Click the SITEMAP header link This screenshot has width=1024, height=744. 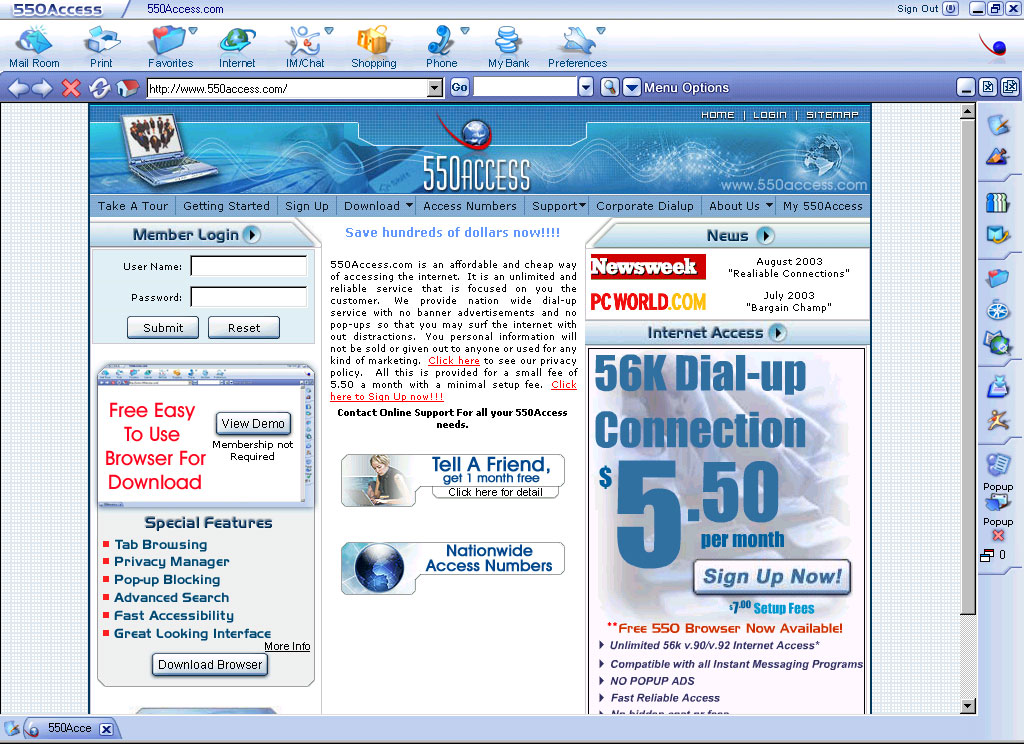click(832, 115)
